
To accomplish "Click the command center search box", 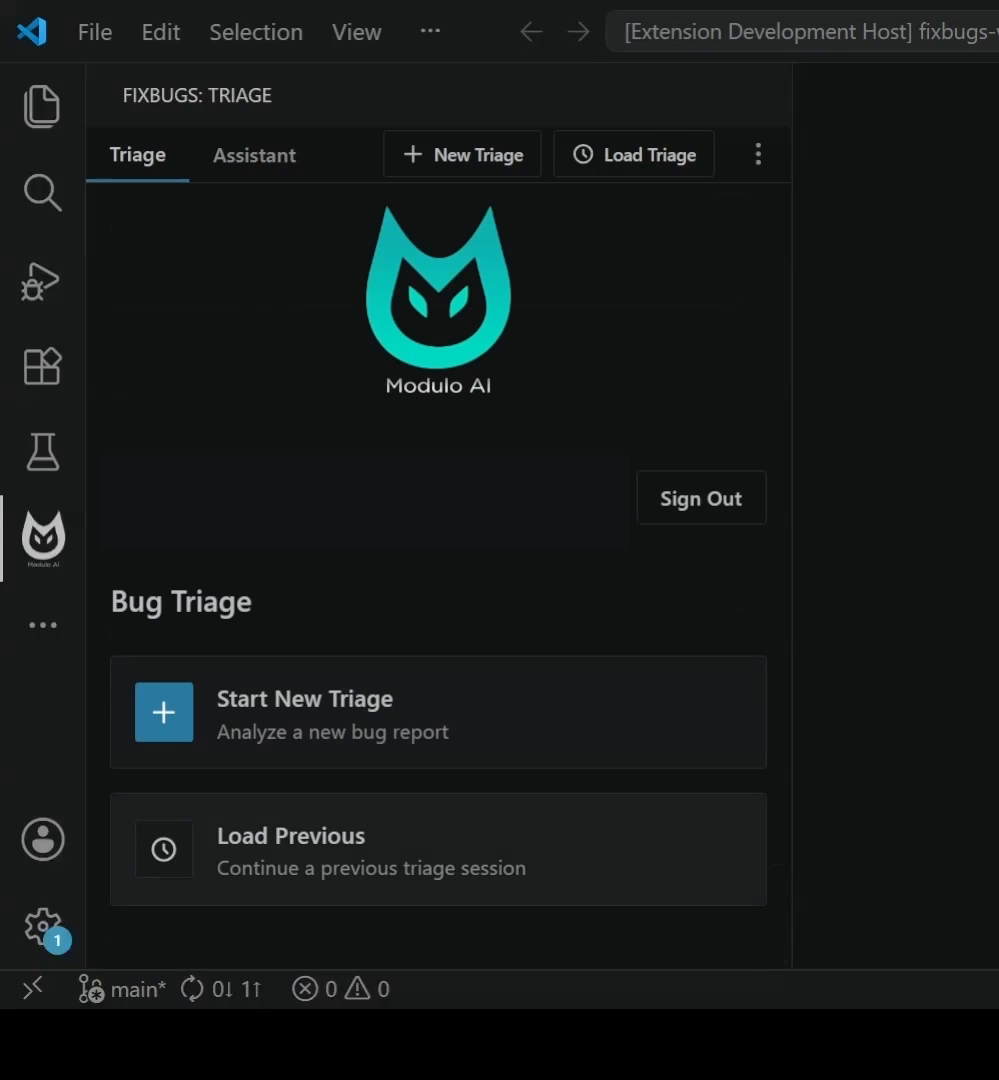I will point(803,32).
